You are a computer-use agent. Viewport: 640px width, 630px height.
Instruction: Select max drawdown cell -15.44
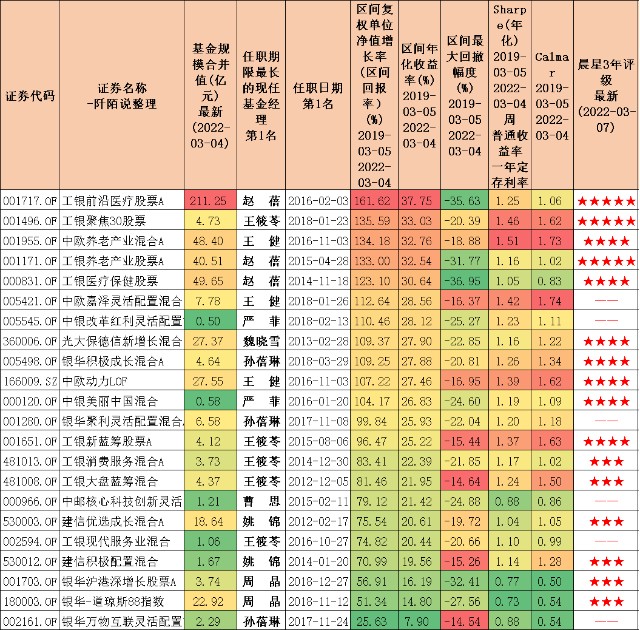click(465, 441)
